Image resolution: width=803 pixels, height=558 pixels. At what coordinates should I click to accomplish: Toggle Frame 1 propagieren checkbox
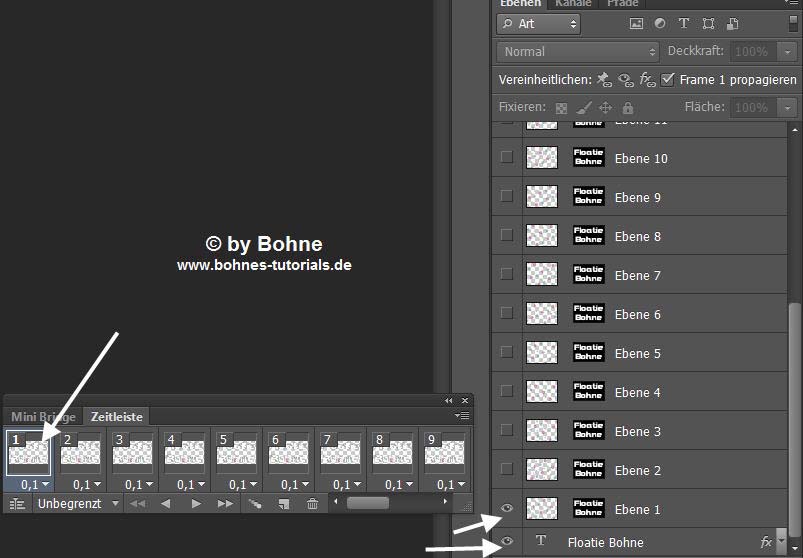coord(668,80)
